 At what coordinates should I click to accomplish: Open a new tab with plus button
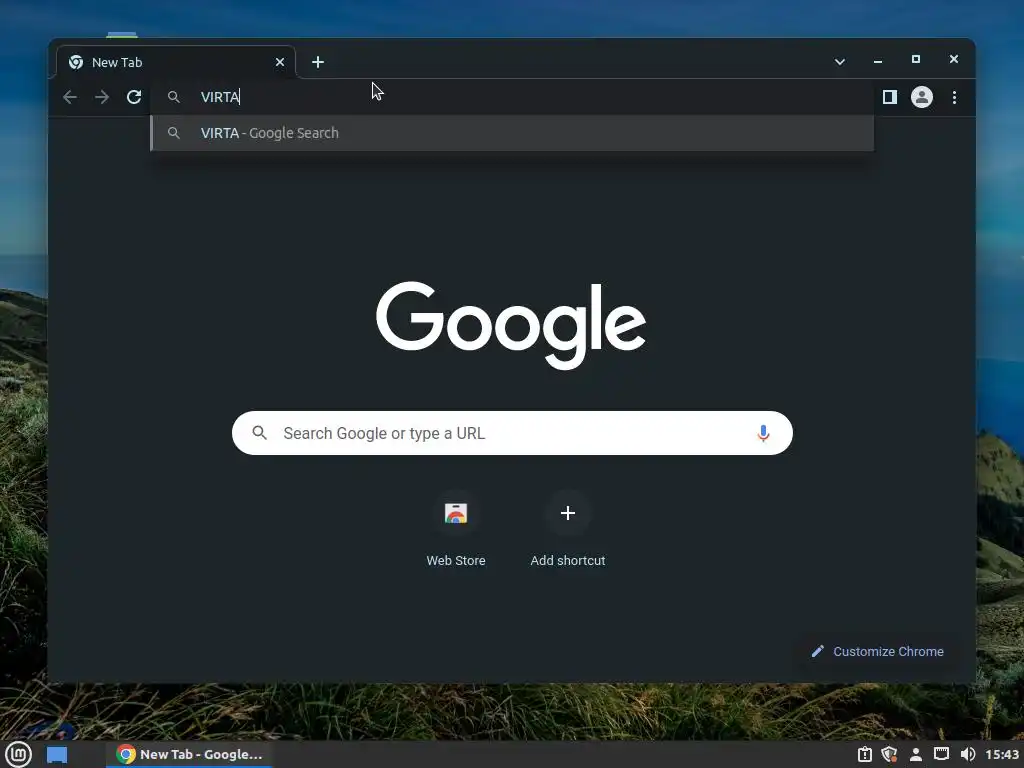pos(318,62)
